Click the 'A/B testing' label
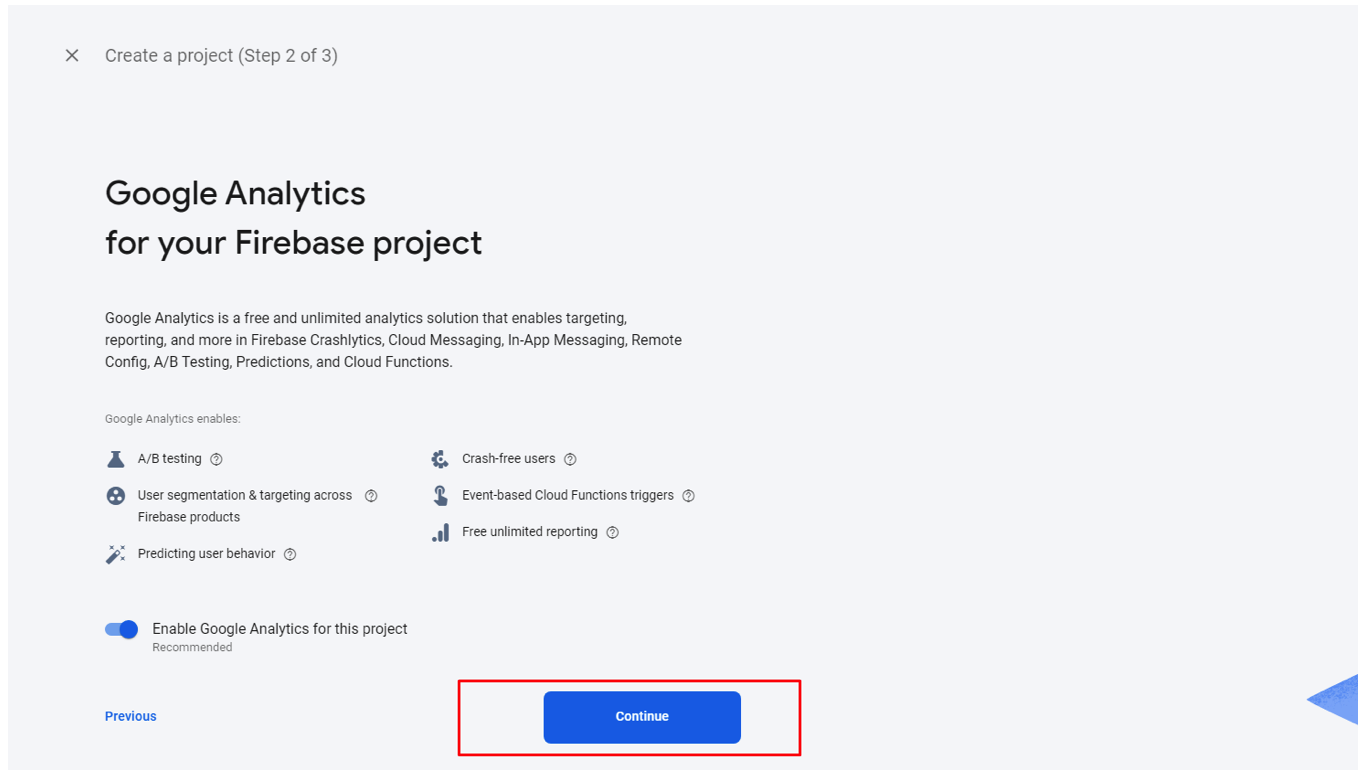The width and height of the screenshot is (1368, 776). [170, 459]
